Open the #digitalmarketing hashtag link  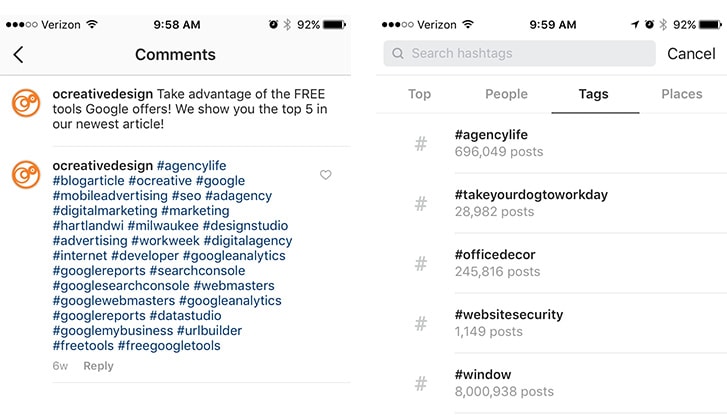click(104, 211)
